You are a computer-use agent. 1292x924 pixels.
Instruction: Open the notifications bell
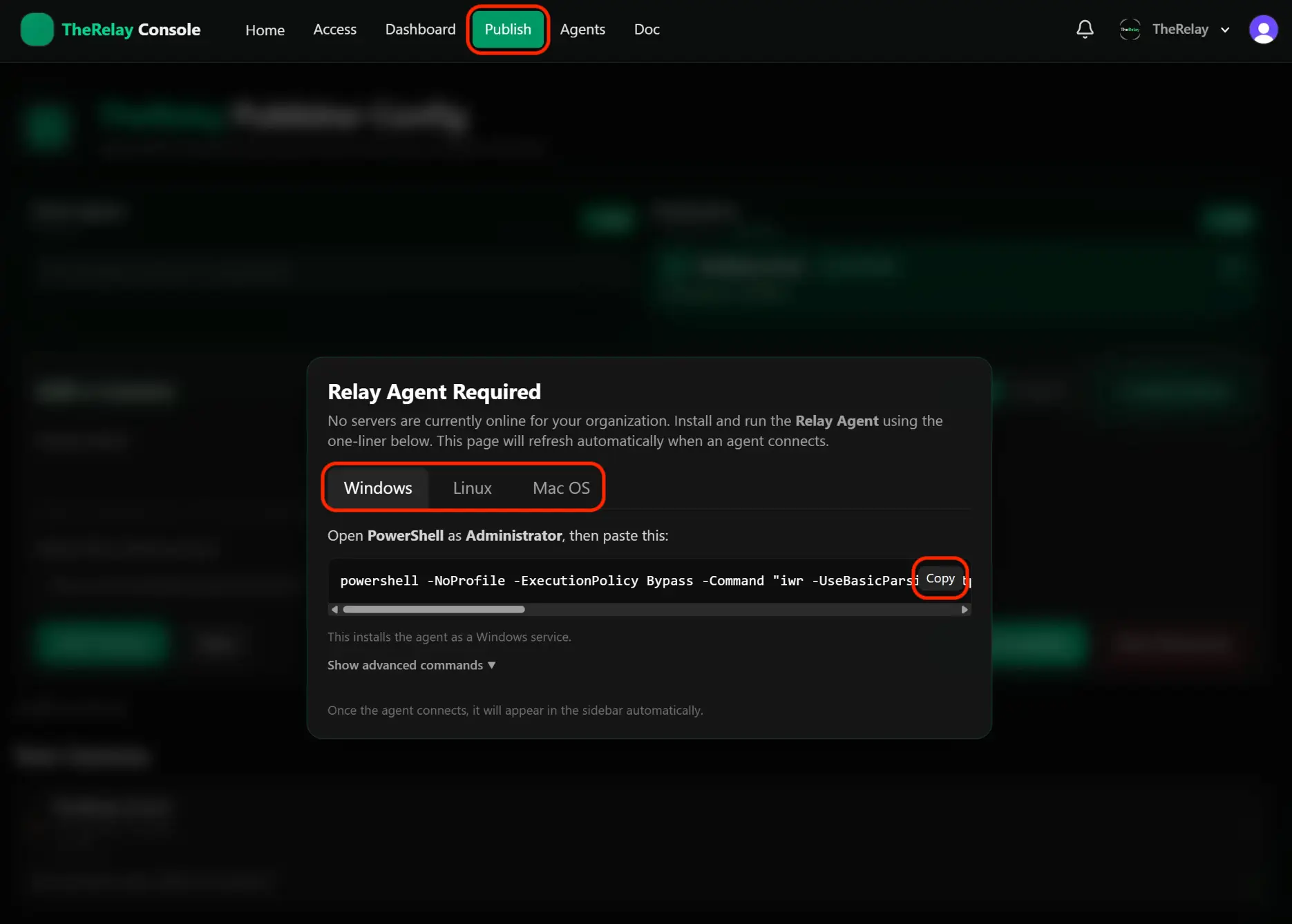[x=1085, y=29]
